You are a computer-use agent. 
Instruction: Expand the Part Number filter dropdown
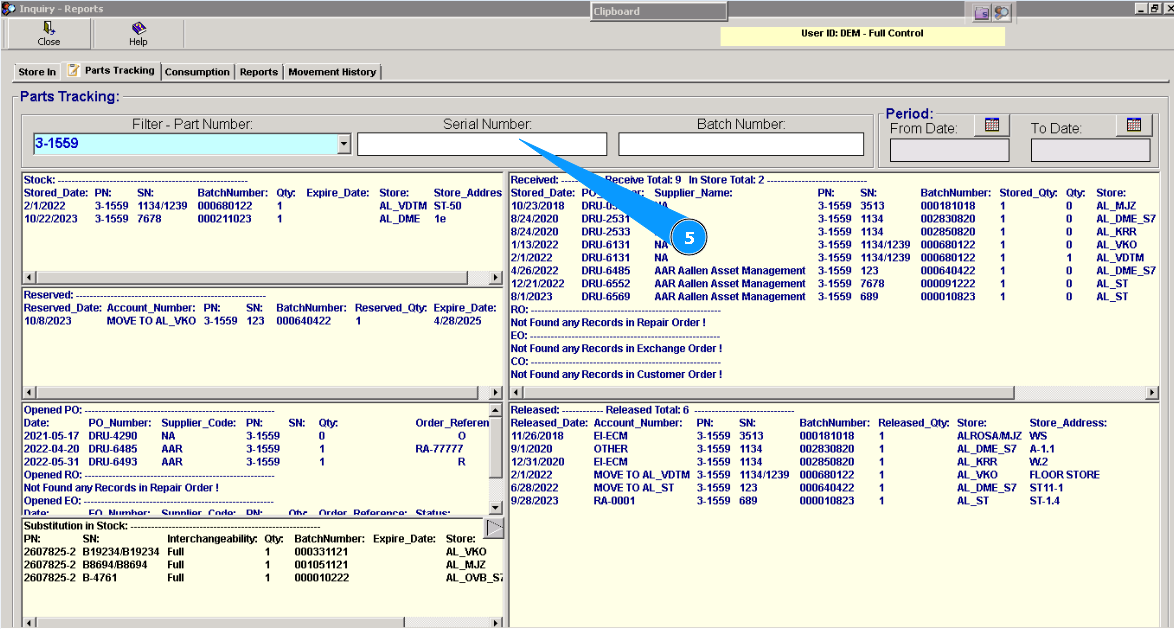pyautogui.click(x=344, y=144)
